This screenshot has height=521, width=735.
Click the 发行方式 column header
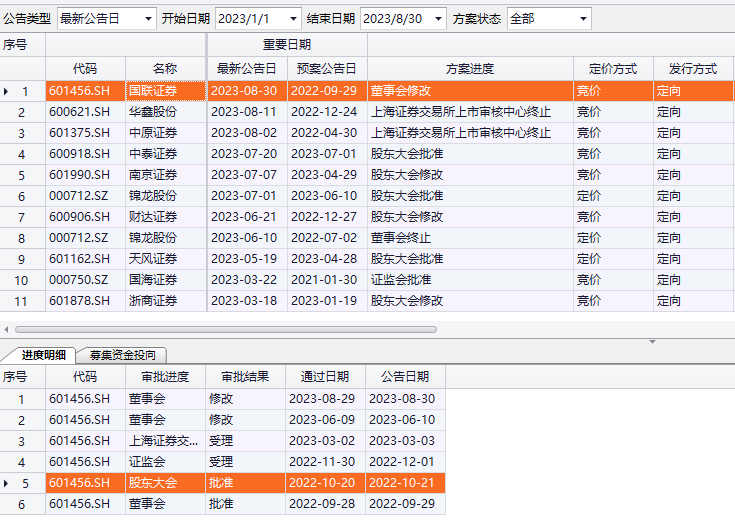[693, 69]
